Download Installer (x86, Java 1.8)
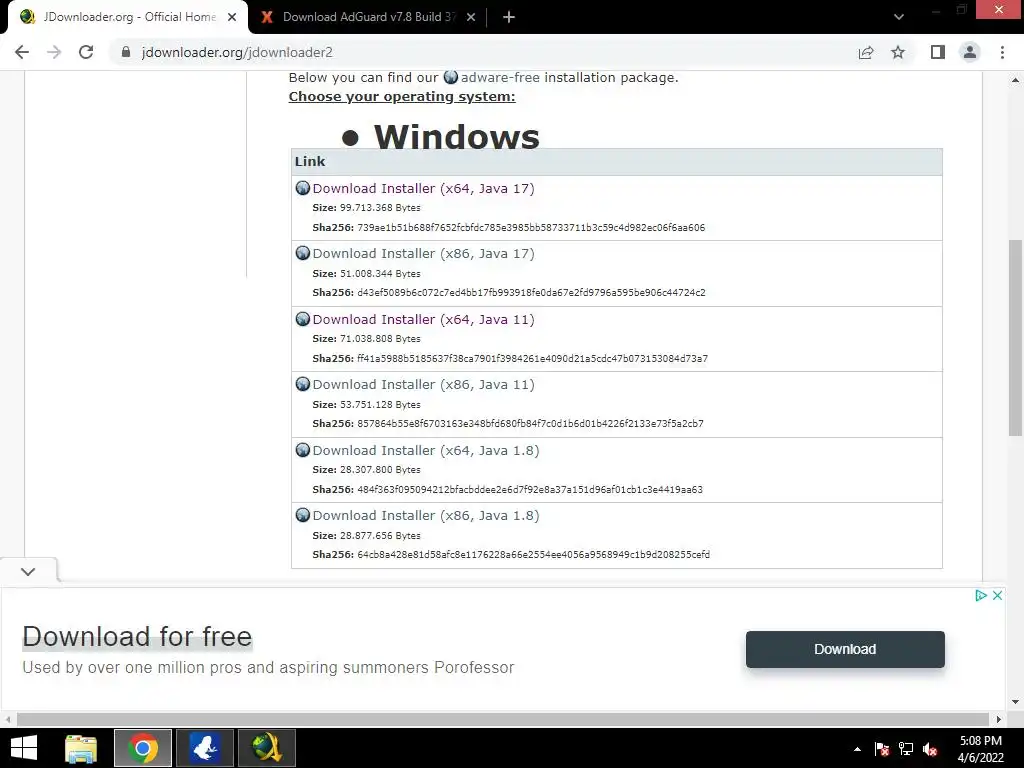The width and height of the screenshot is (1024, 768). click(426, 516)
